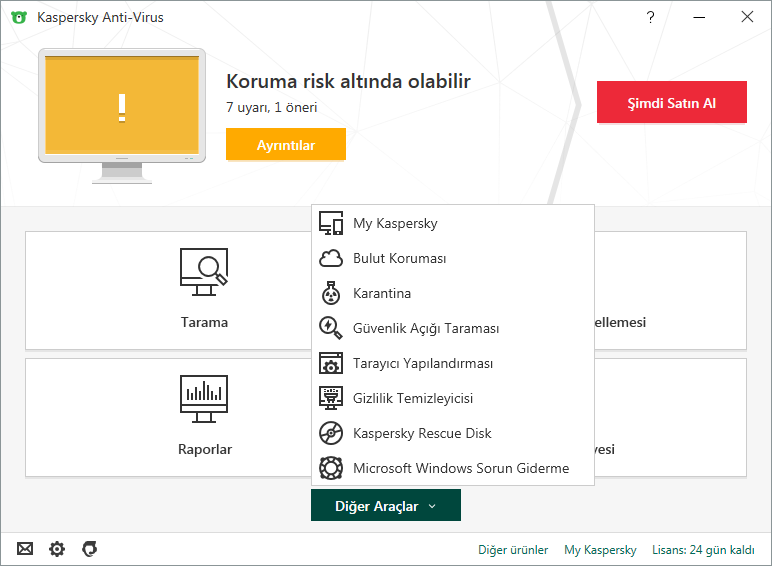Open settings with the gear icon
The width and height of the screenshot is (772, 566).
click(57, 548)
